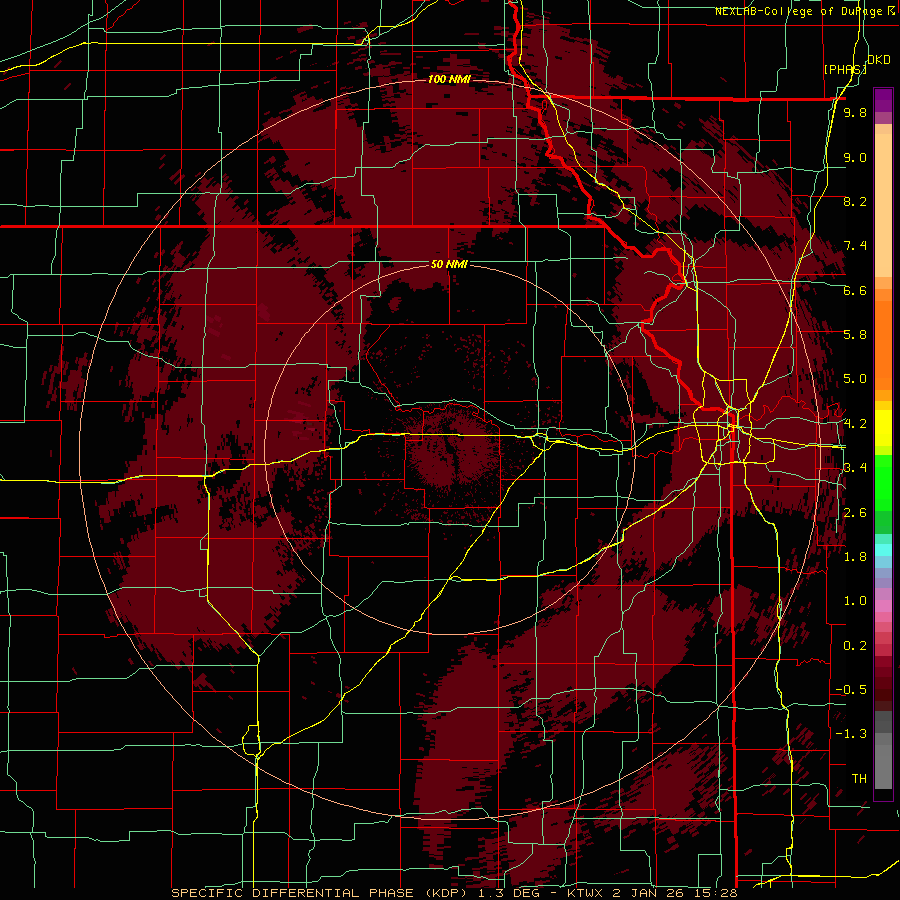Click the [PHAS] units label
This screenshot has width=900, height=900.
(845, 69)
